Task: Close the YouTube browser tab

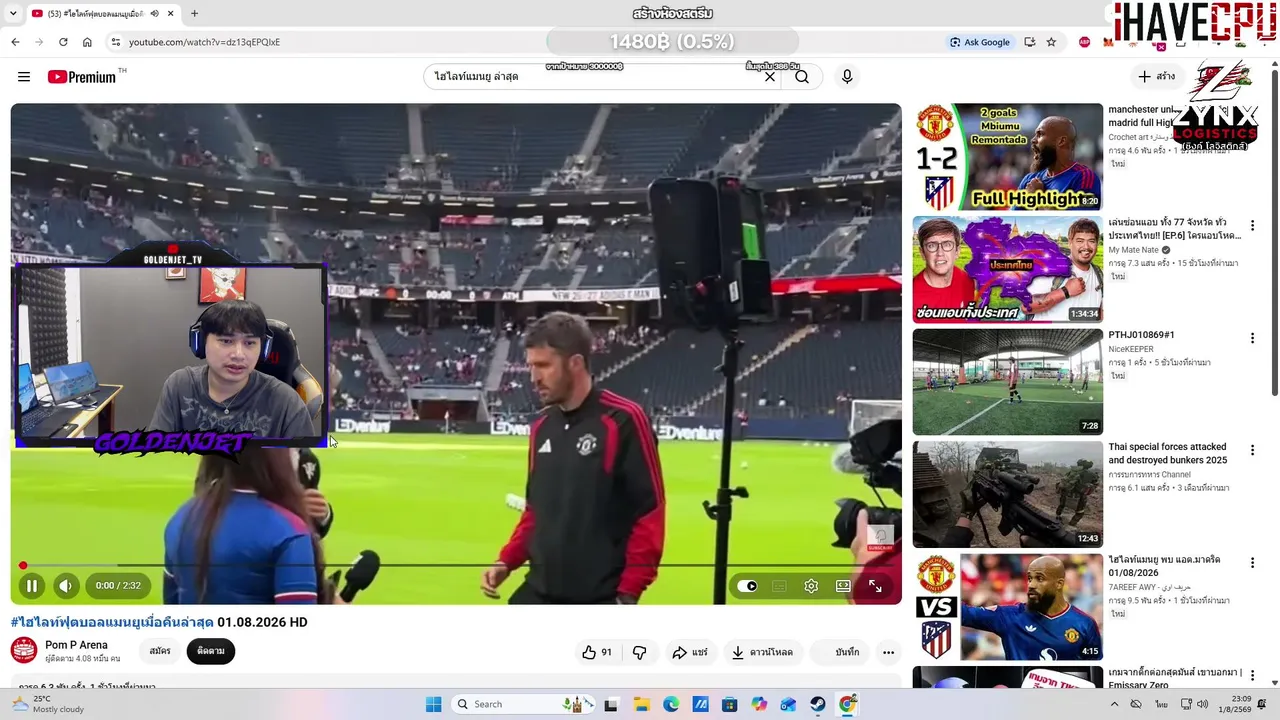Action: click(x=171, y=14)
